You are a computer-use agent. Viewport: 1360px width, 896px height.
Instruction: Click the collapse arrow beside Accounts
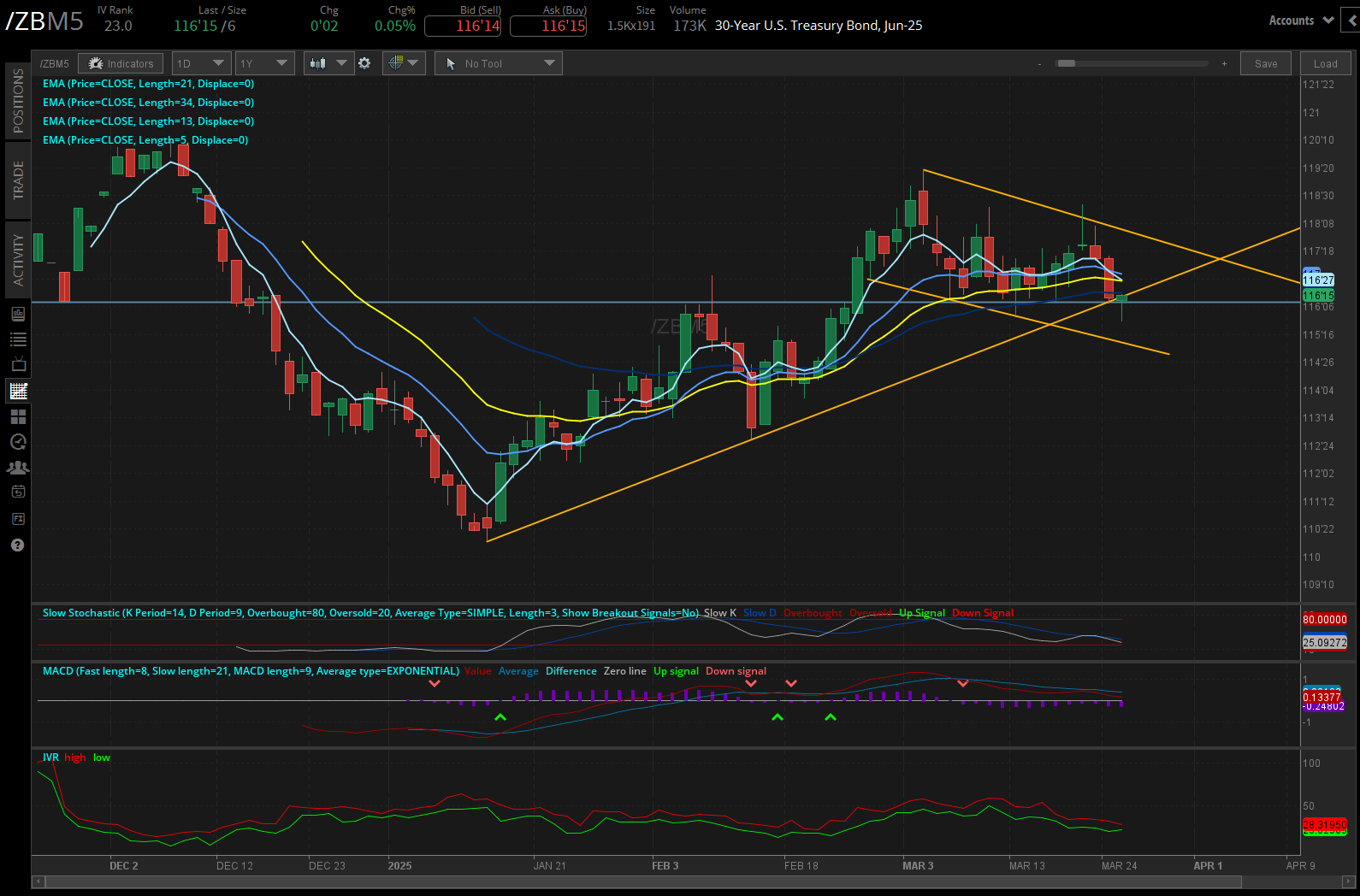[x=1352, y=20]
